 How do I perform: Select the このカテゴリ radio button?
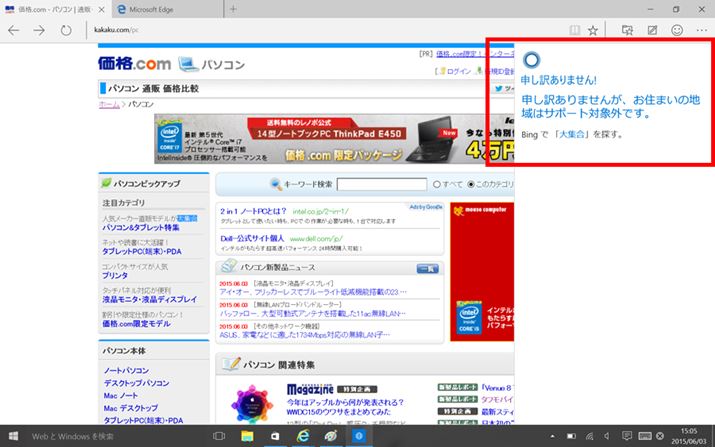[469, 184]
